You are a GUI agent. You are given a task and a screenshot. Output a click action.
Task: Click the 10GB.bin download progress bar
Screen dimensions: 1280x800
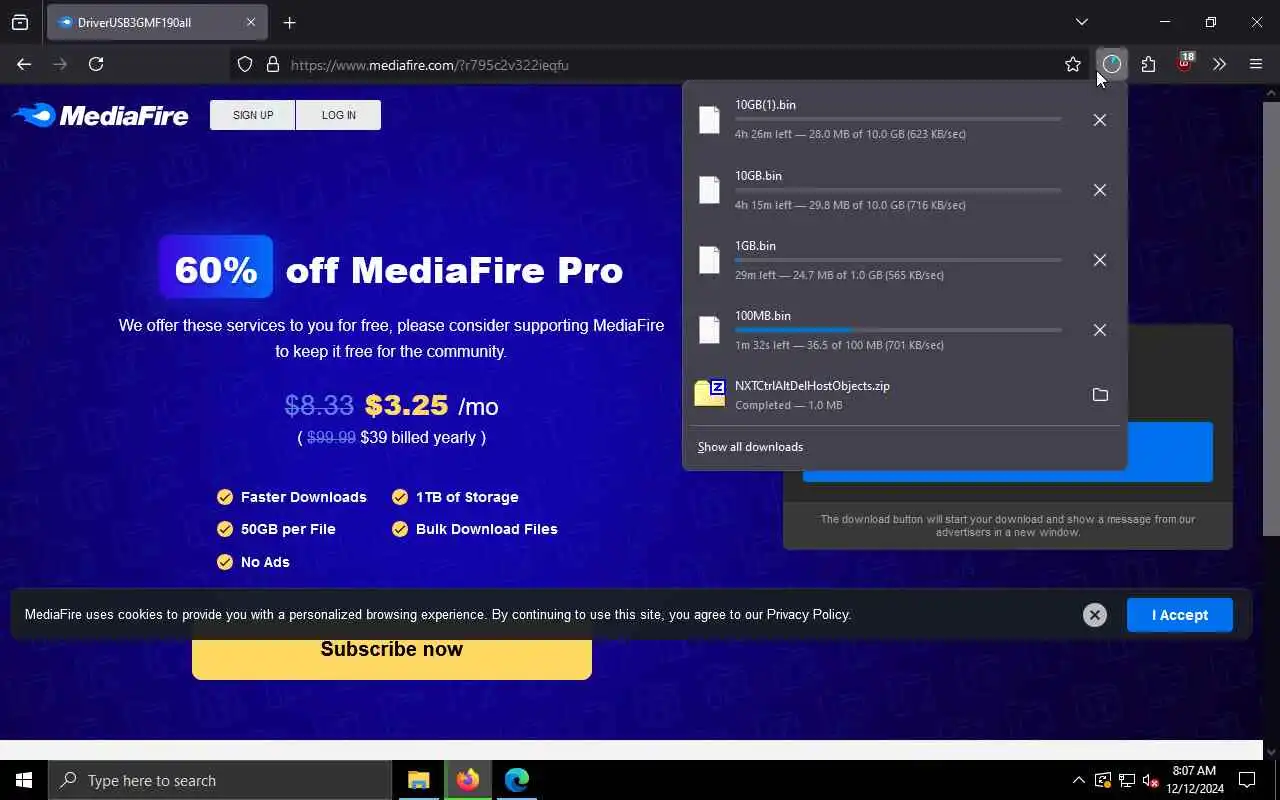[x=898, y=190]
